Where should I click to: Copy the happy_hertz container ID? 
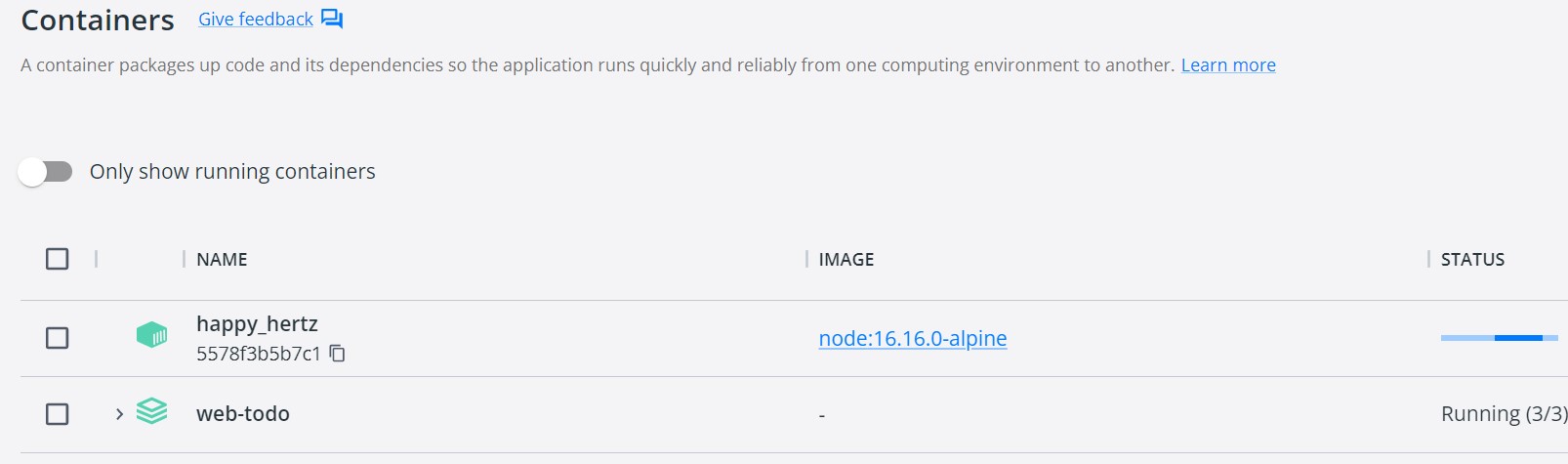pos(338,354)
